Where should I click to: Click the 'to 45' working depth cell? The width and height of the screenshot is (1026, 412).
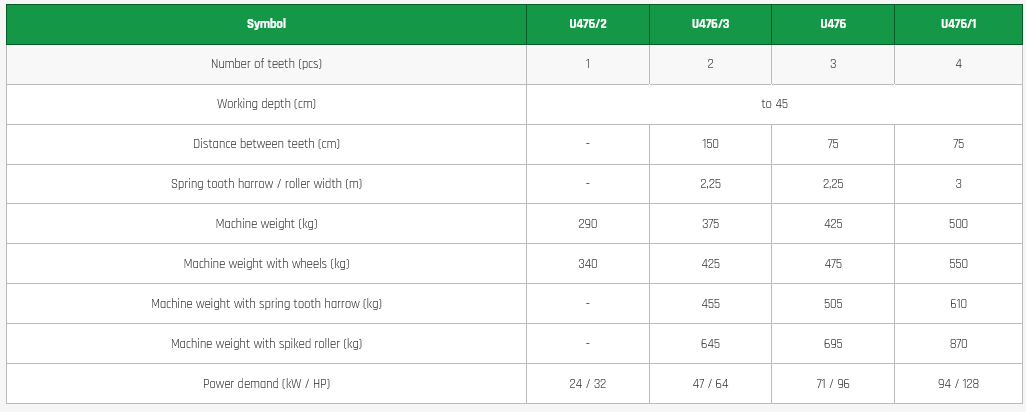coord(773,104)
